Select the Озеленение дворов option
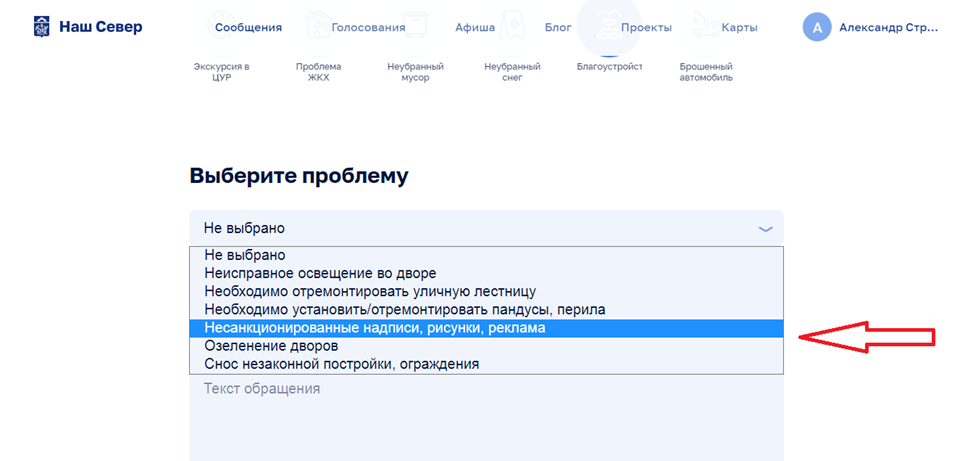 [x=270, y=346]
